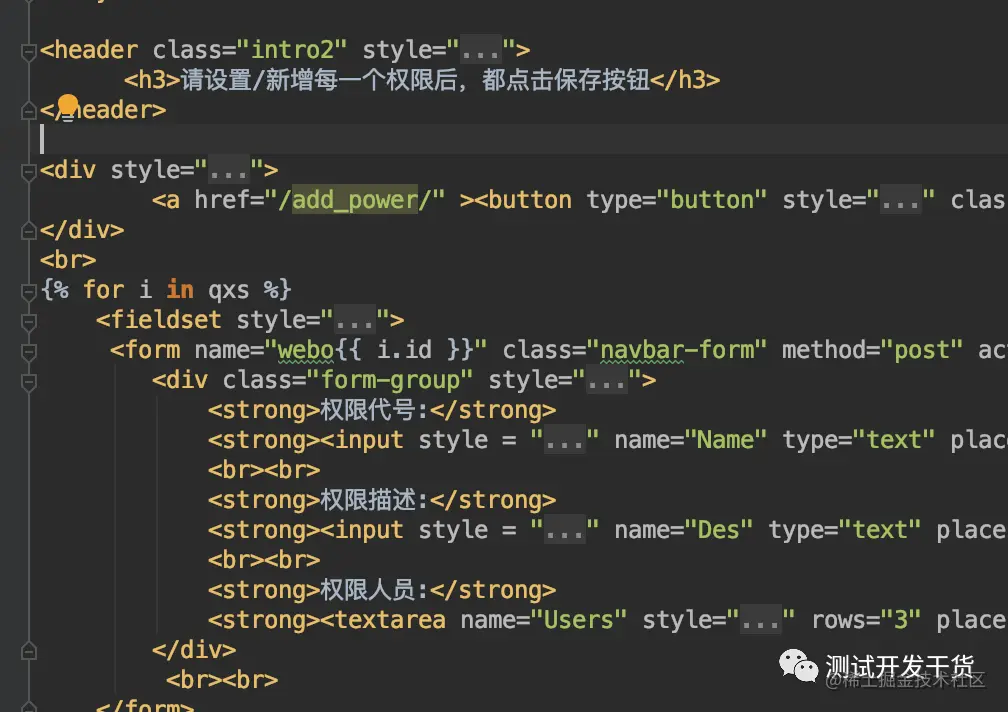Expand folded style of the button tag

pyautogui.click(x=901, y=200)
